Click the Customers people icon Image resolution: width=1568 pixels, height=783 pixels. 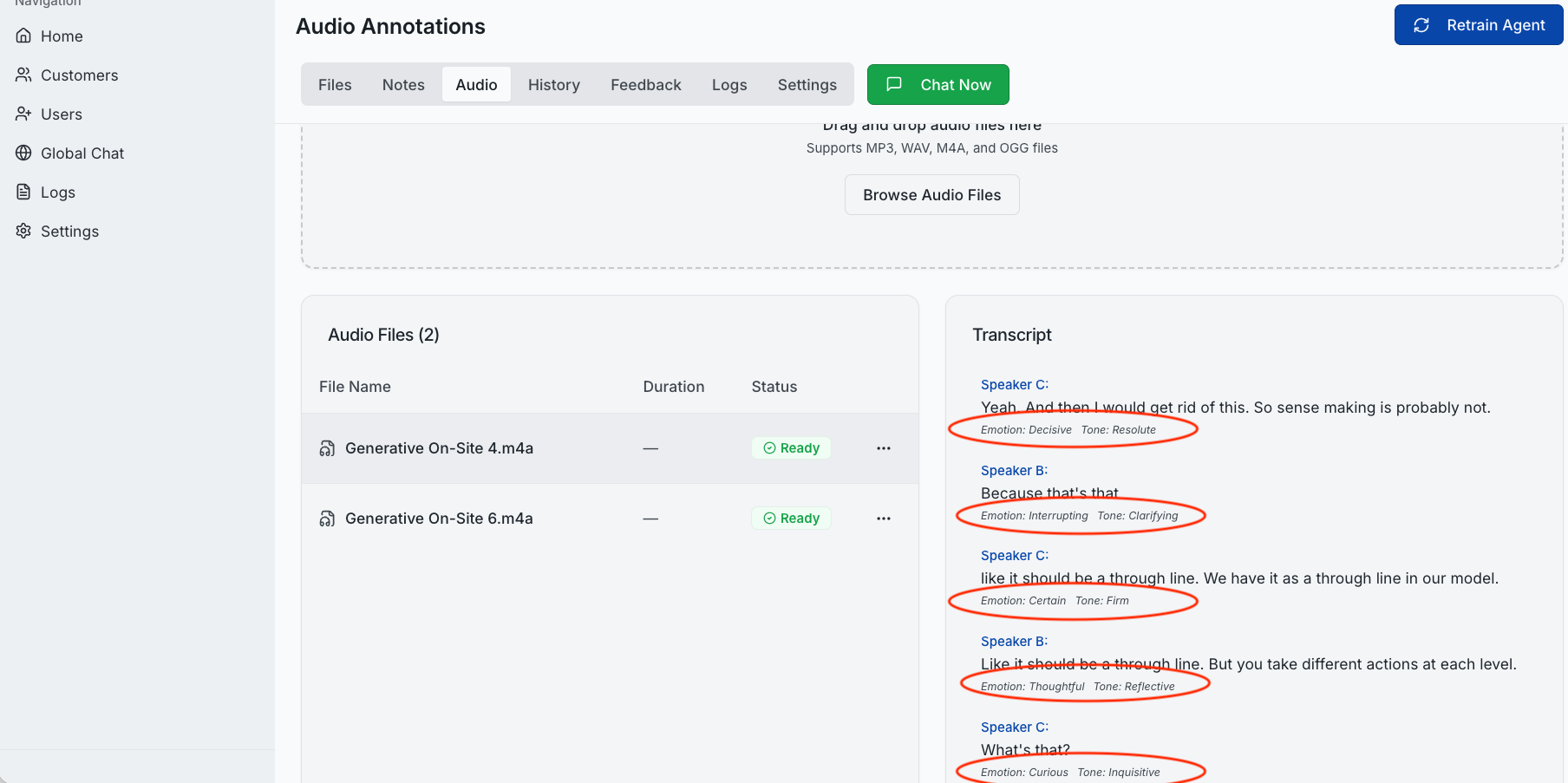point(23,75)
